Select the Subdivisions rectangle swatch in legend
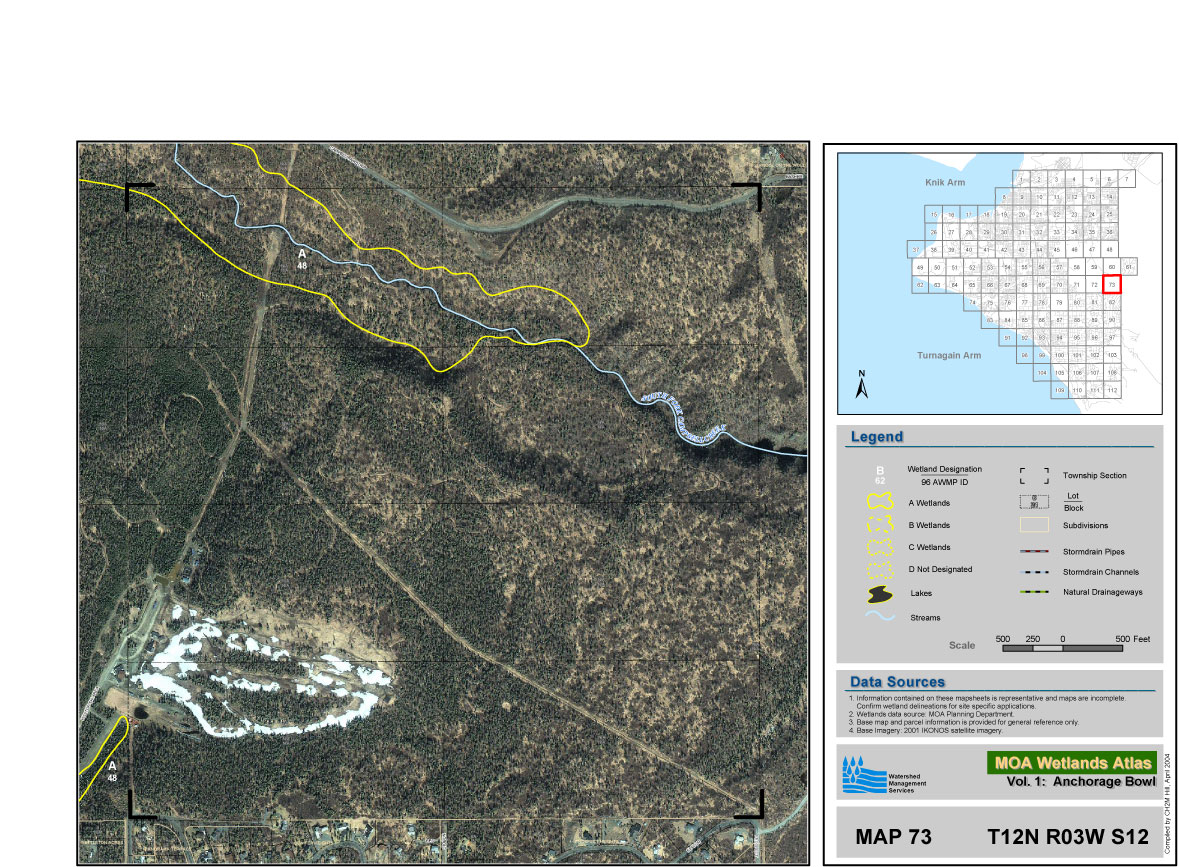Viewport: 1179px width, 867px height. tap(1034, 524)
